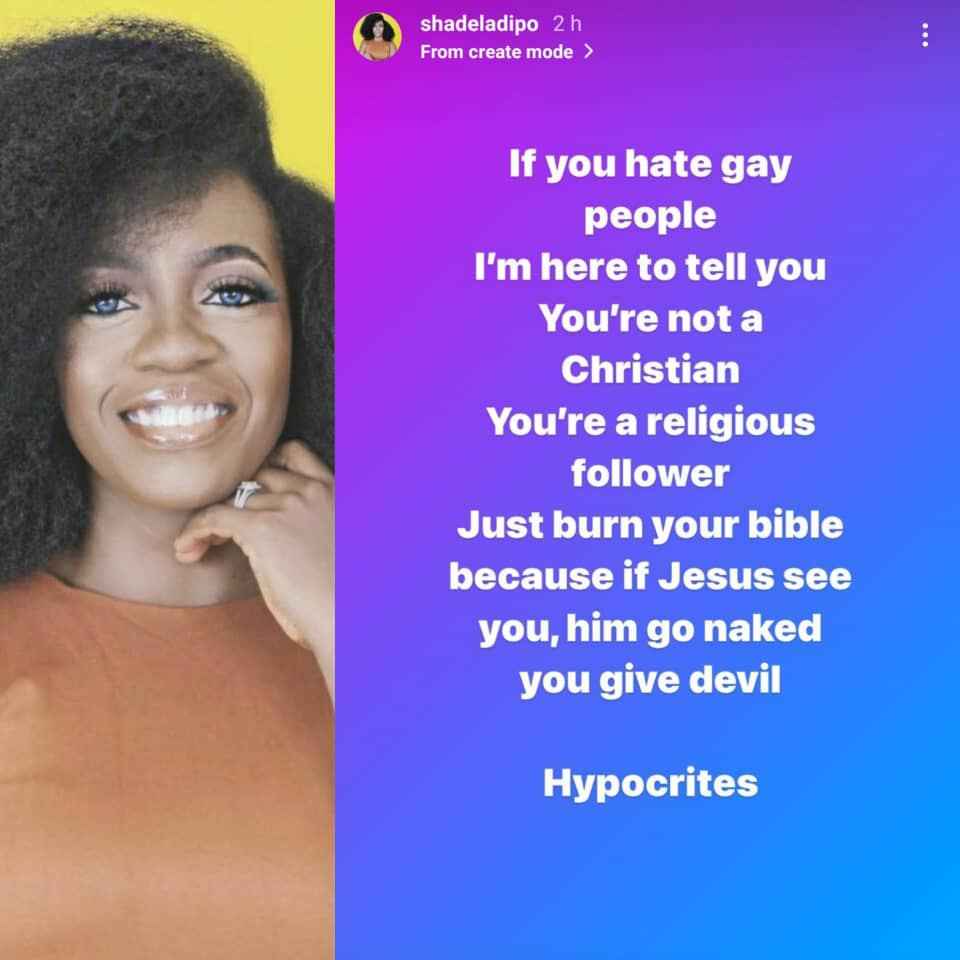Image resolution: width=960 pixels, height=960 pixels.
Task: Click the word Hypocrites in the story
Action: (x=650, y=784)
